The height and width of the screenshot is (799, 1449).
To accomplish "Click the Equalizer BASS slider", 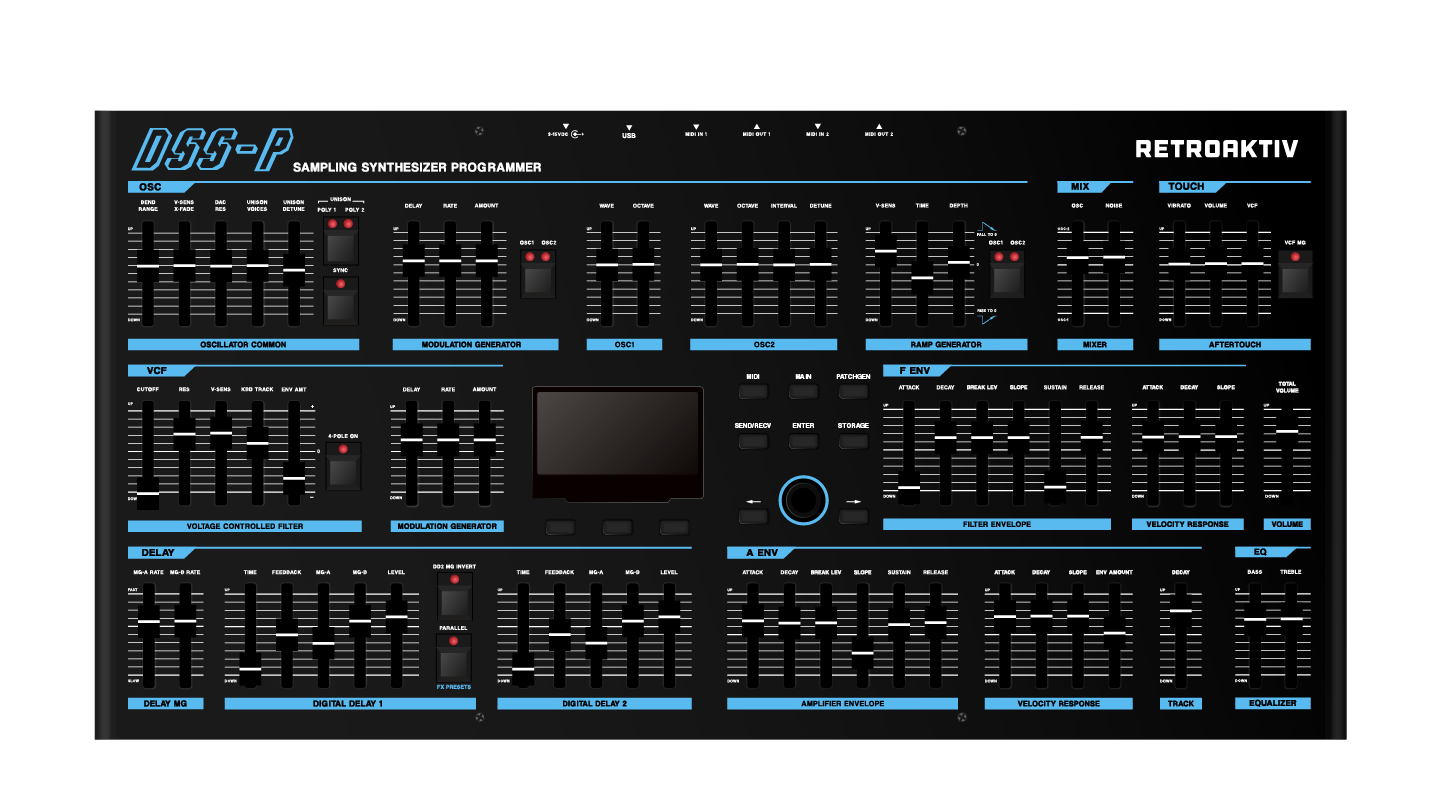I will pos(1255,636).
